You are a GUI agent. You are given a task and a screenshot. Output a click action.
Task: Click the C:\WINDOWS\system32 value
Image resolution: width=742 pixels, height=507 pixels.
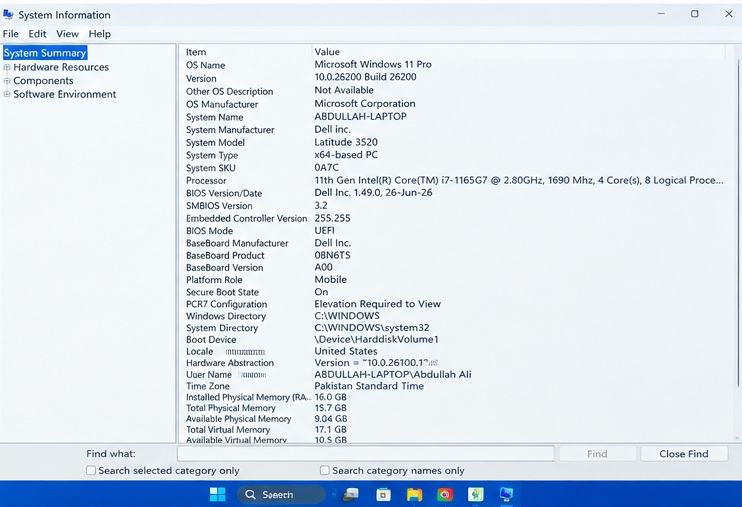pos(372,328)
